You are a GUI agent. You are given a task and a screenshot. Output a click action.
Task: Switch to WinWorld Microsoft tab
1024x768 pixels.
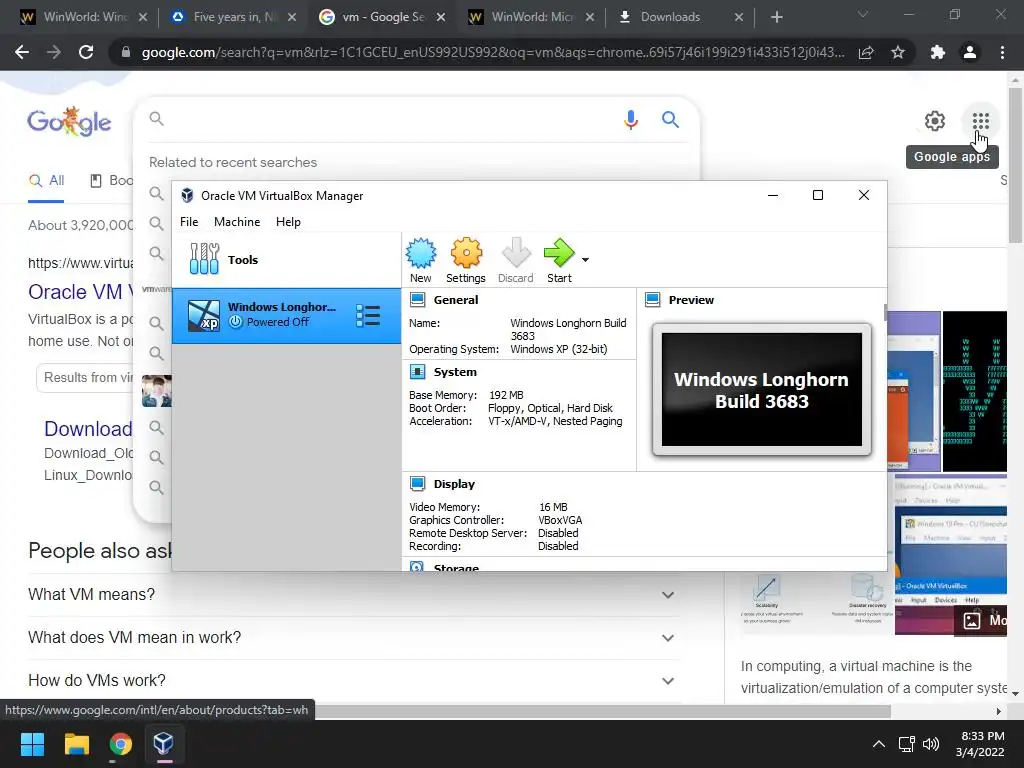point(530,17)
